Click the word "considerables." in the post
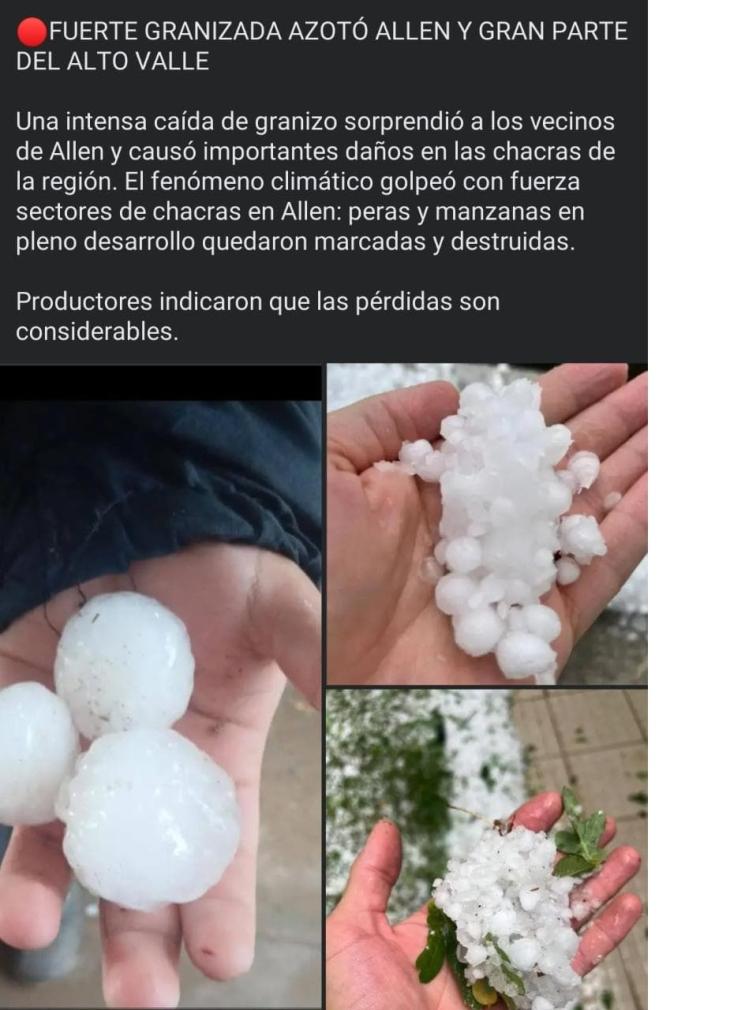The image size is (730, 1010). 97,332
